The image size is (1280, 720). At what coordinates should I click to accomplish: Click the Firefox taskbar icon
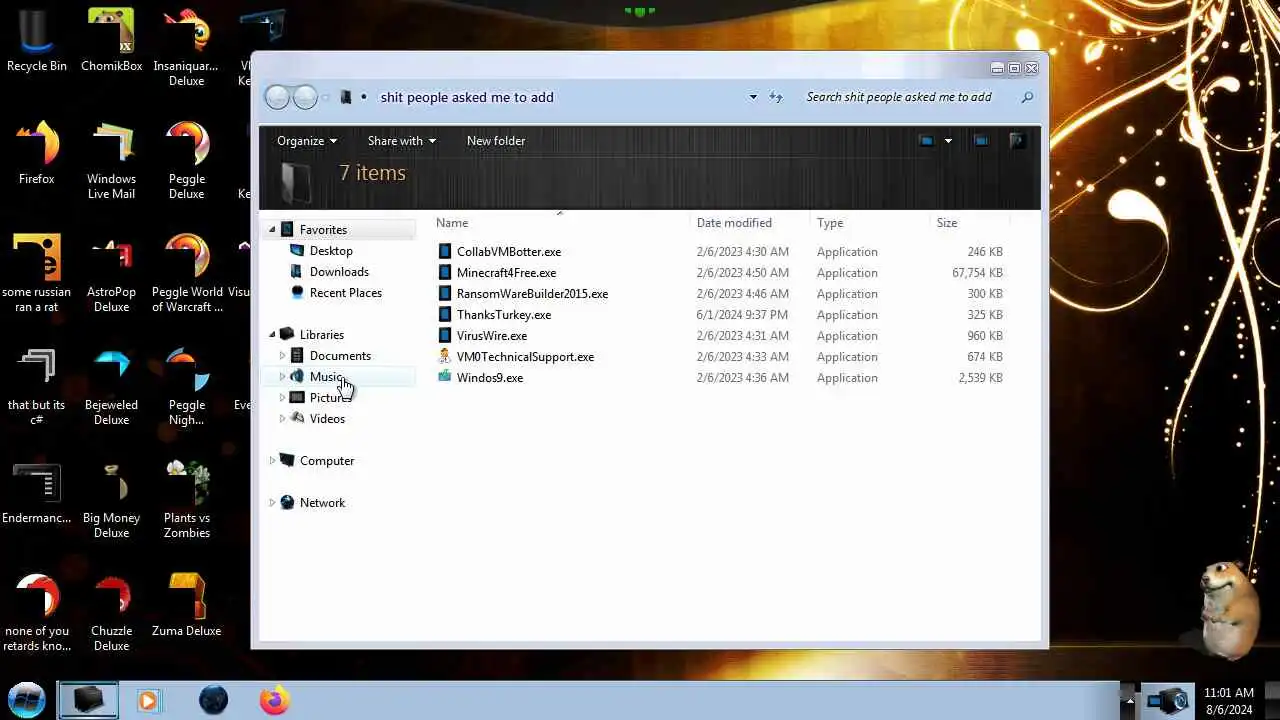point(274,700)
